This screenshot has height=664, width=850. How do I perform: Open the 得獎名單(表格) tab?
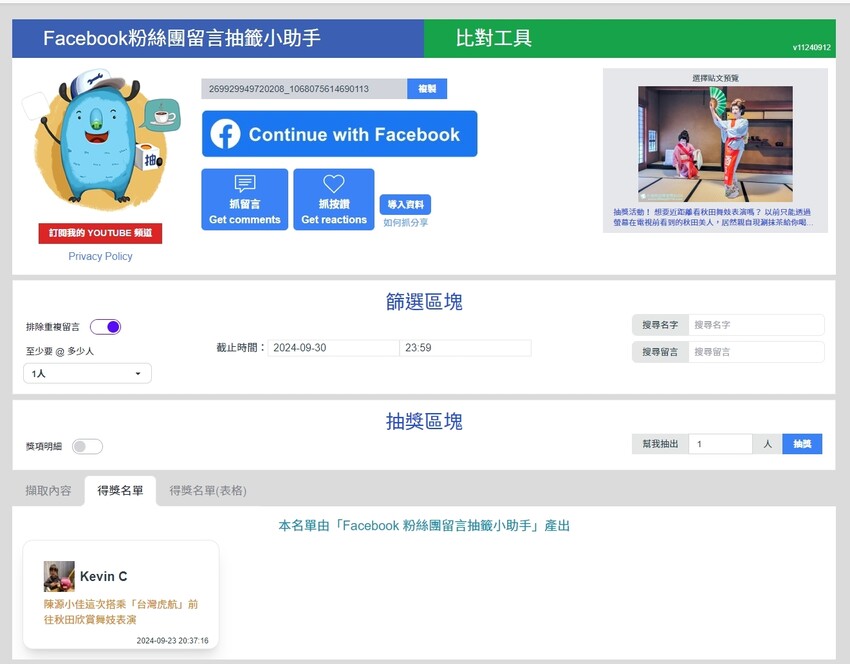pyautogui.click(x=208, y=491)
